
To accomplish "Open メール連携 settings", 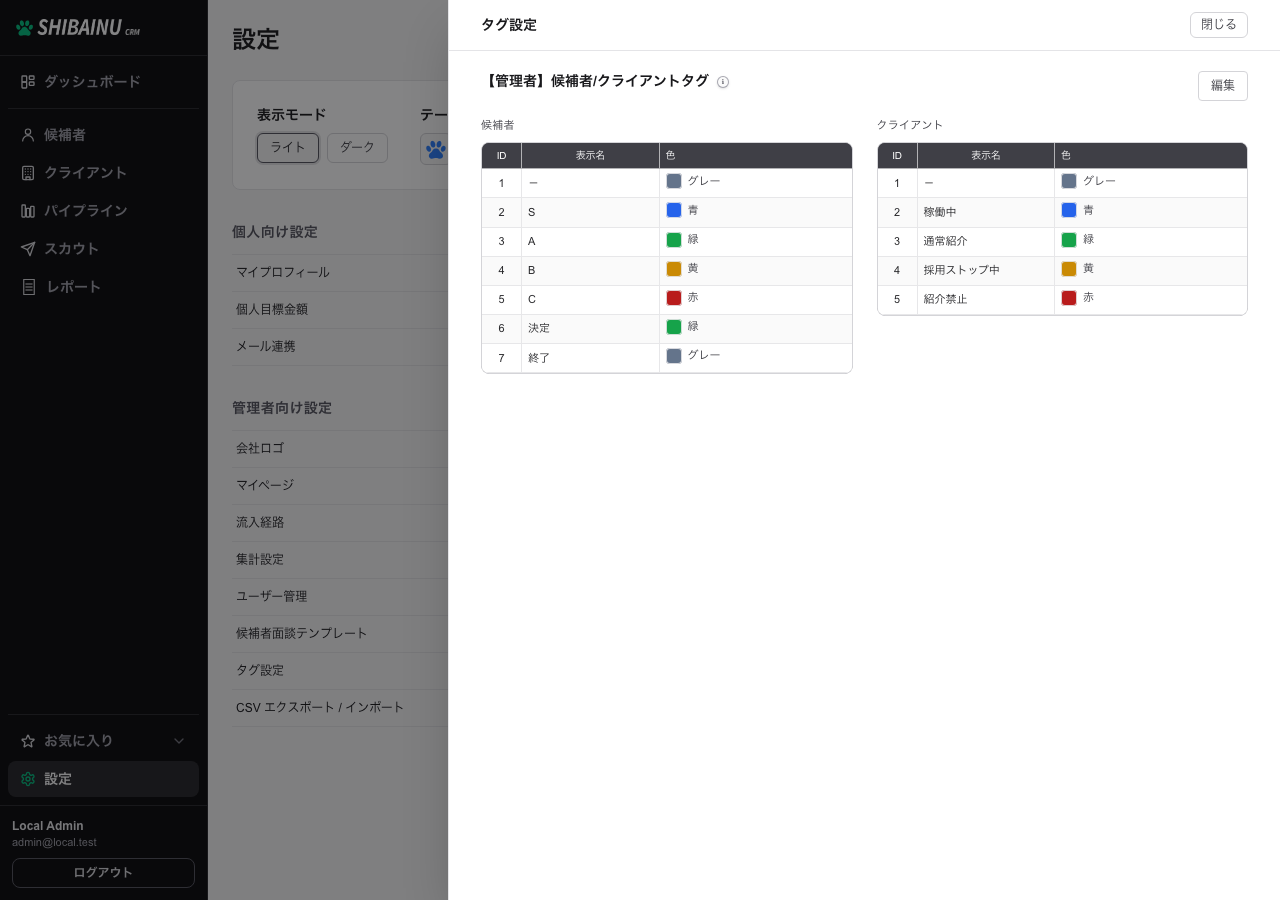I will (x=266, y=346).
